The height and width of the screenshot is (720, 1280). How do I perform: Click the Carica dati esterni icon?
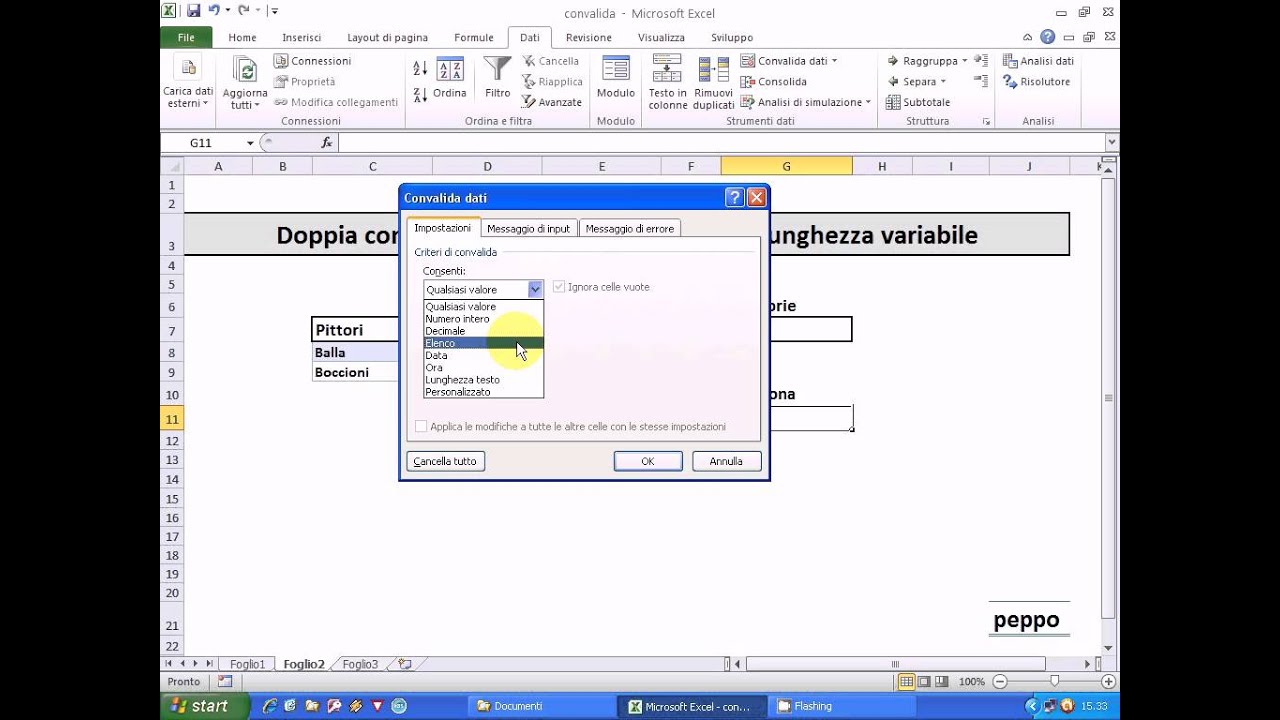[x=187, y=69]
